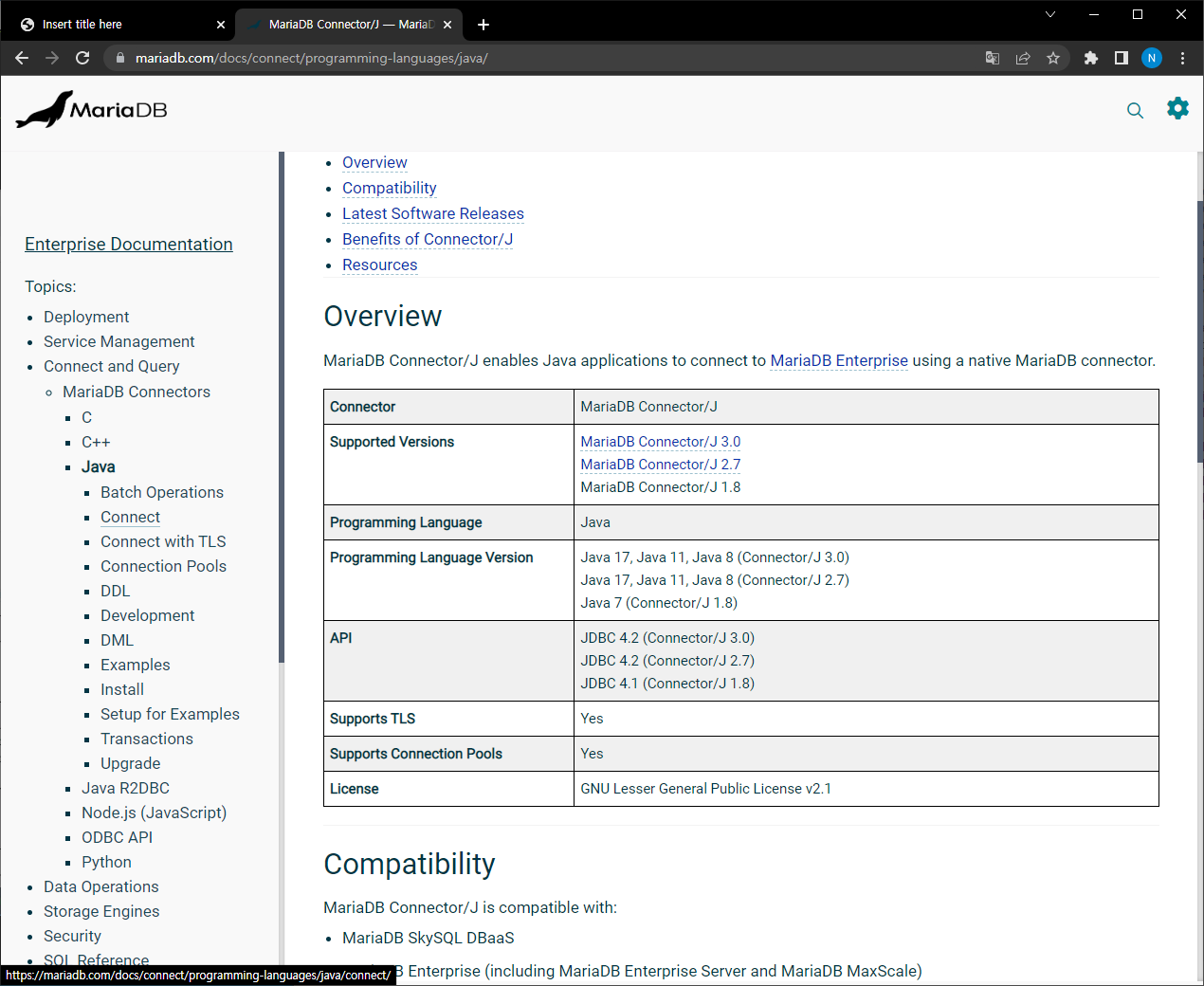Bookmark this page with star icon

pos(1053,58)
